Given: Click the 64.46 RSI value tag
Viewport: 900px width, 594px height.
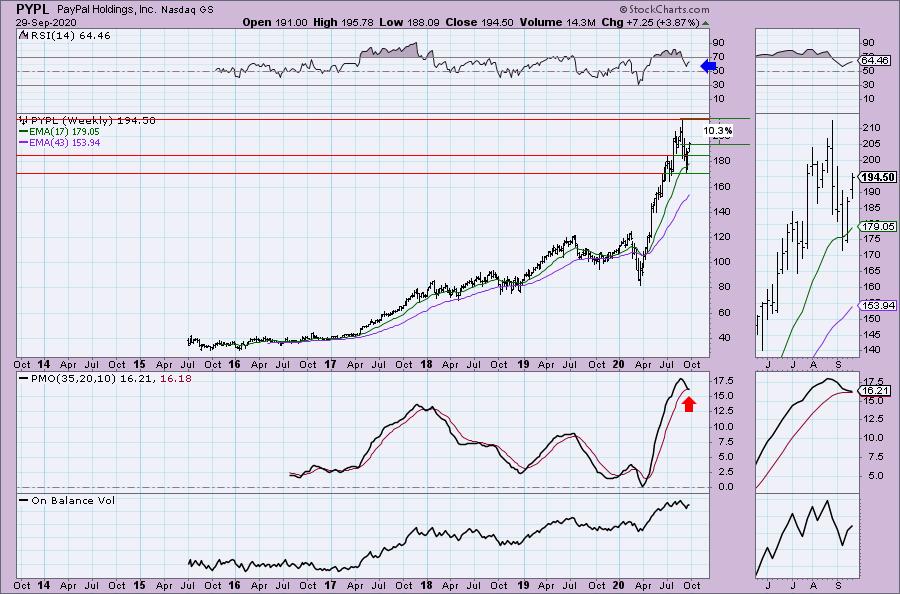Looking at the screenshot, I should pos(875,60).
